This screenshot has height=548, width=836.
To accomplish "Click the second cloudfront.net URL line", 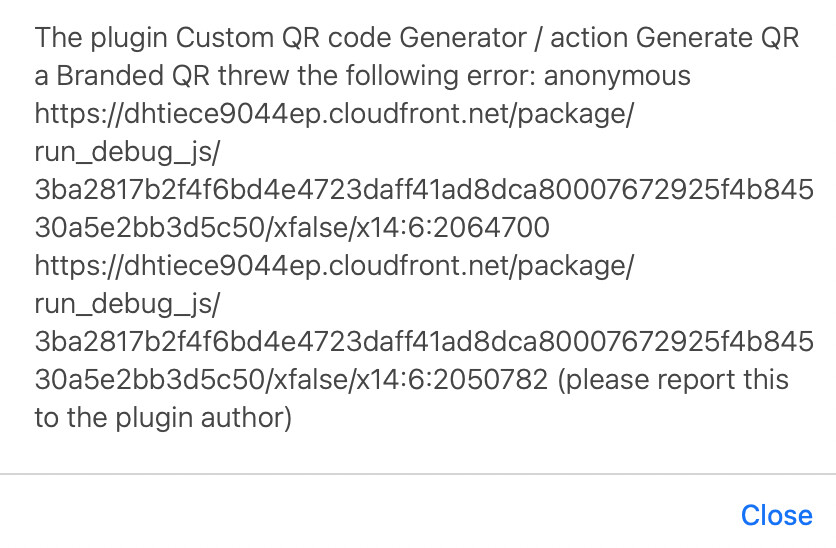I will [x=334, y=266].
